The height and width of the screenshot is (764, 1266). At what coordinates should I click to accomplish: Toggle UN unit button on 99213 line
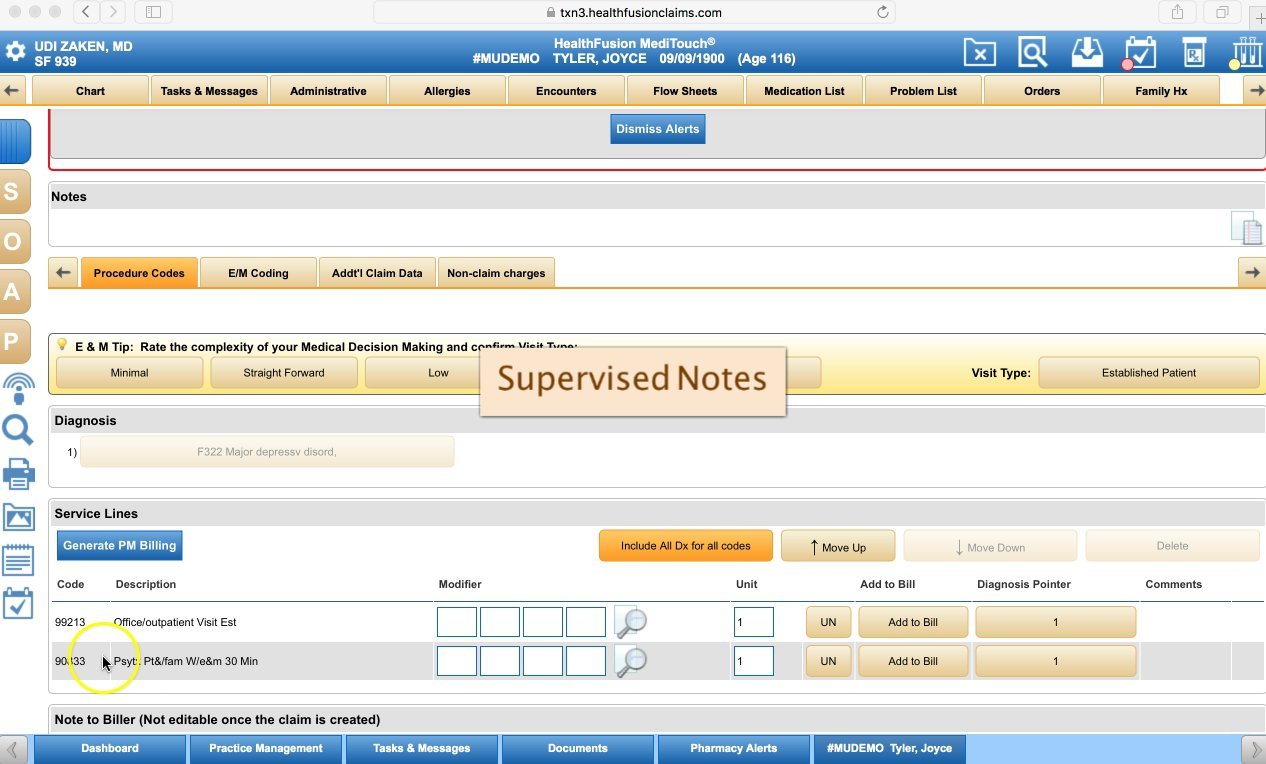coord(827,621)
